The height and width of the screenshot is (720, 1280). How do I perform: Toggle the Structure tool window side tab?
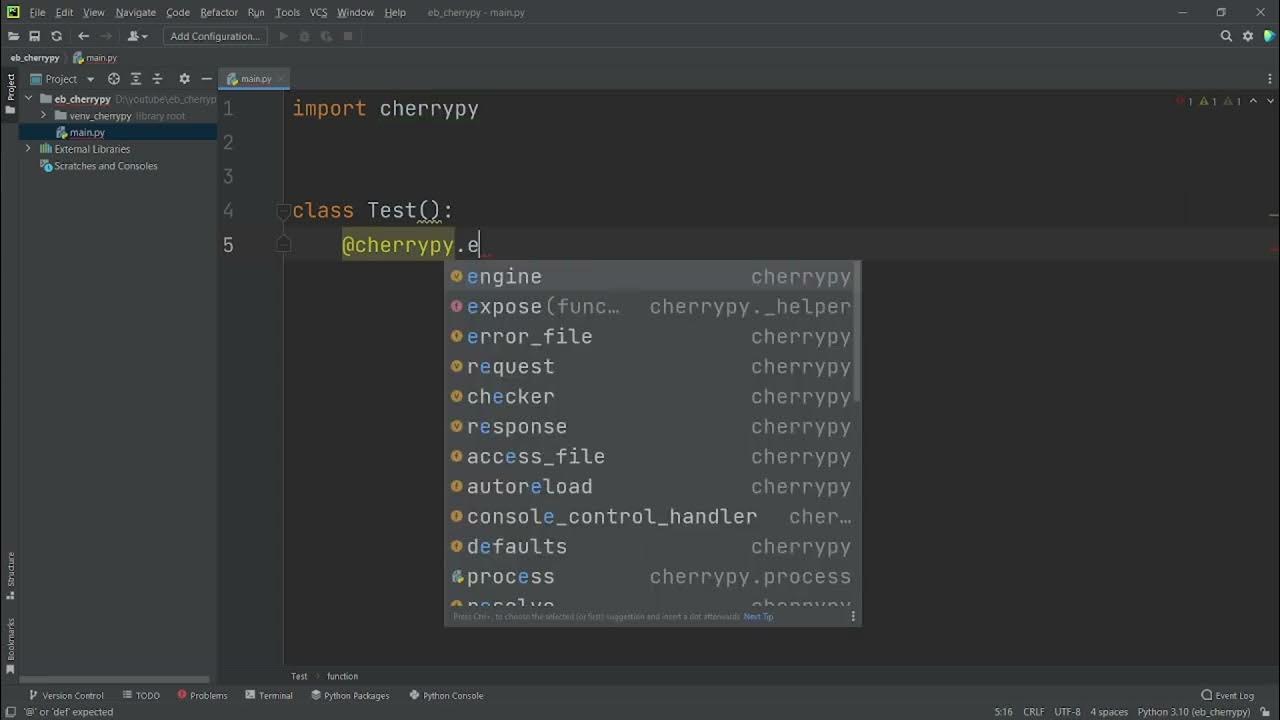pyautogui.click(x=10, y=574)
